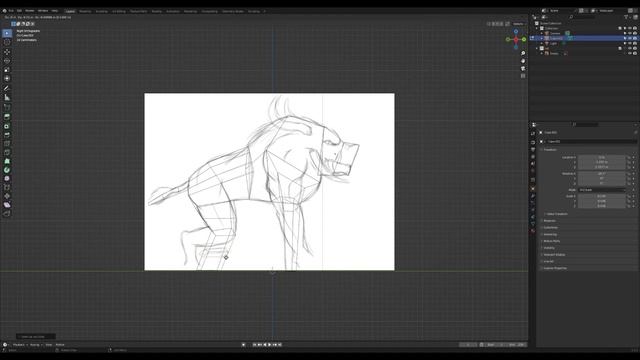Select the Smooth vertices tool
Viewport: 640px width, 360px height.
[7, 178]
